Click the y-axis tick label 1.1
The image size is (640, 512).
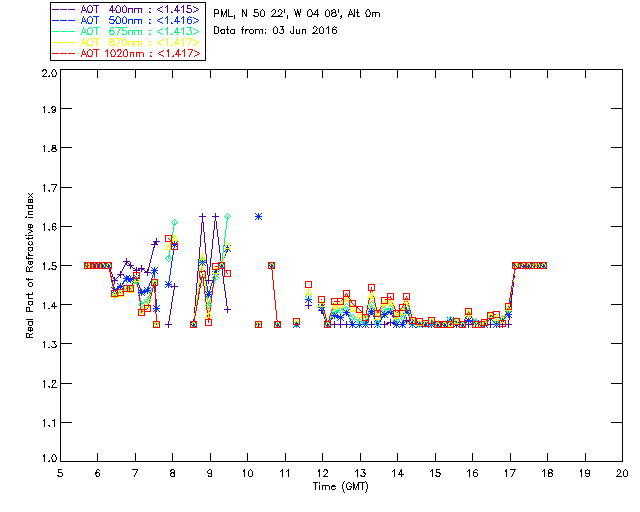pos(49,423)
